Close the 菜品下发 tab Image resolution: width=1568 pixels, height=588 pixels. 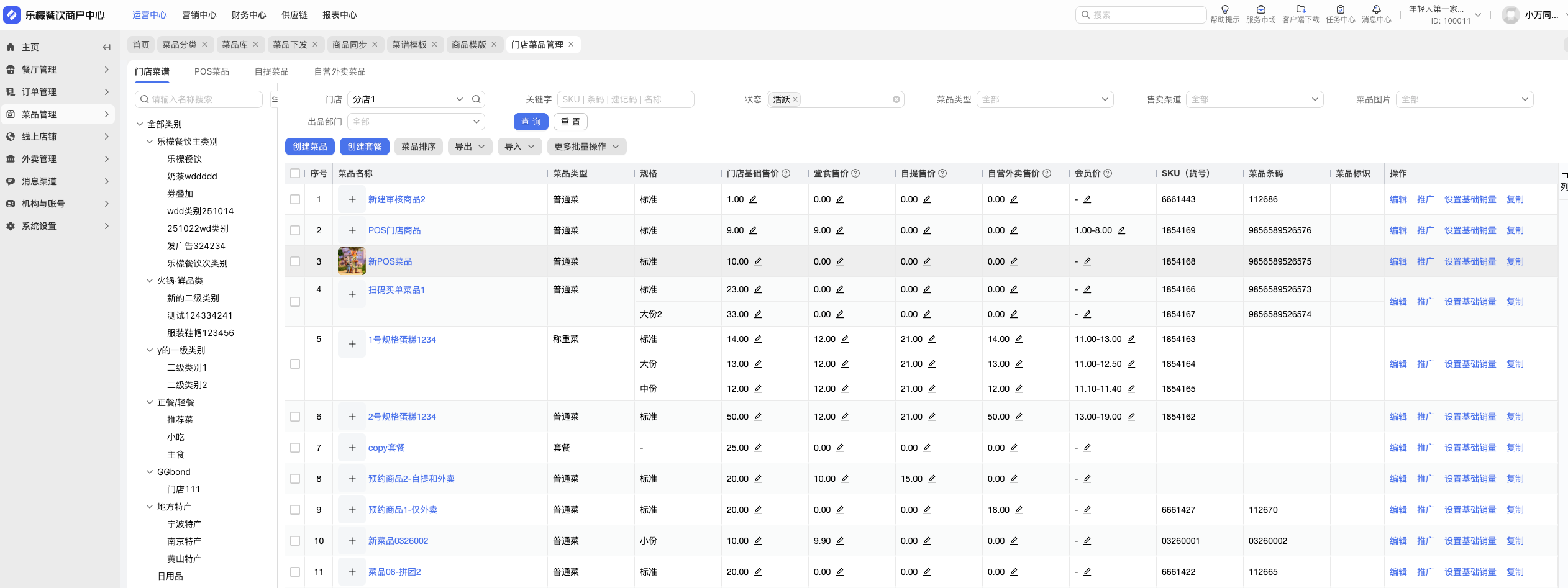[x=315, y=45]
